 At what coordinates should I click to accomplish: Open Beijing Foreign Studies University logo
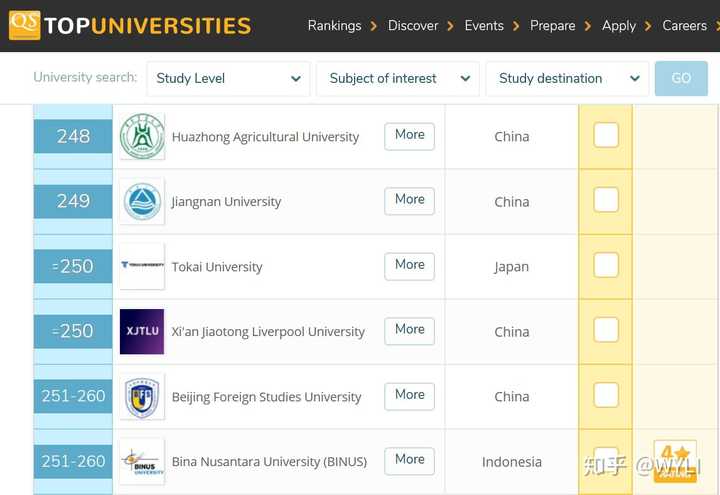[x=142, y=397]
